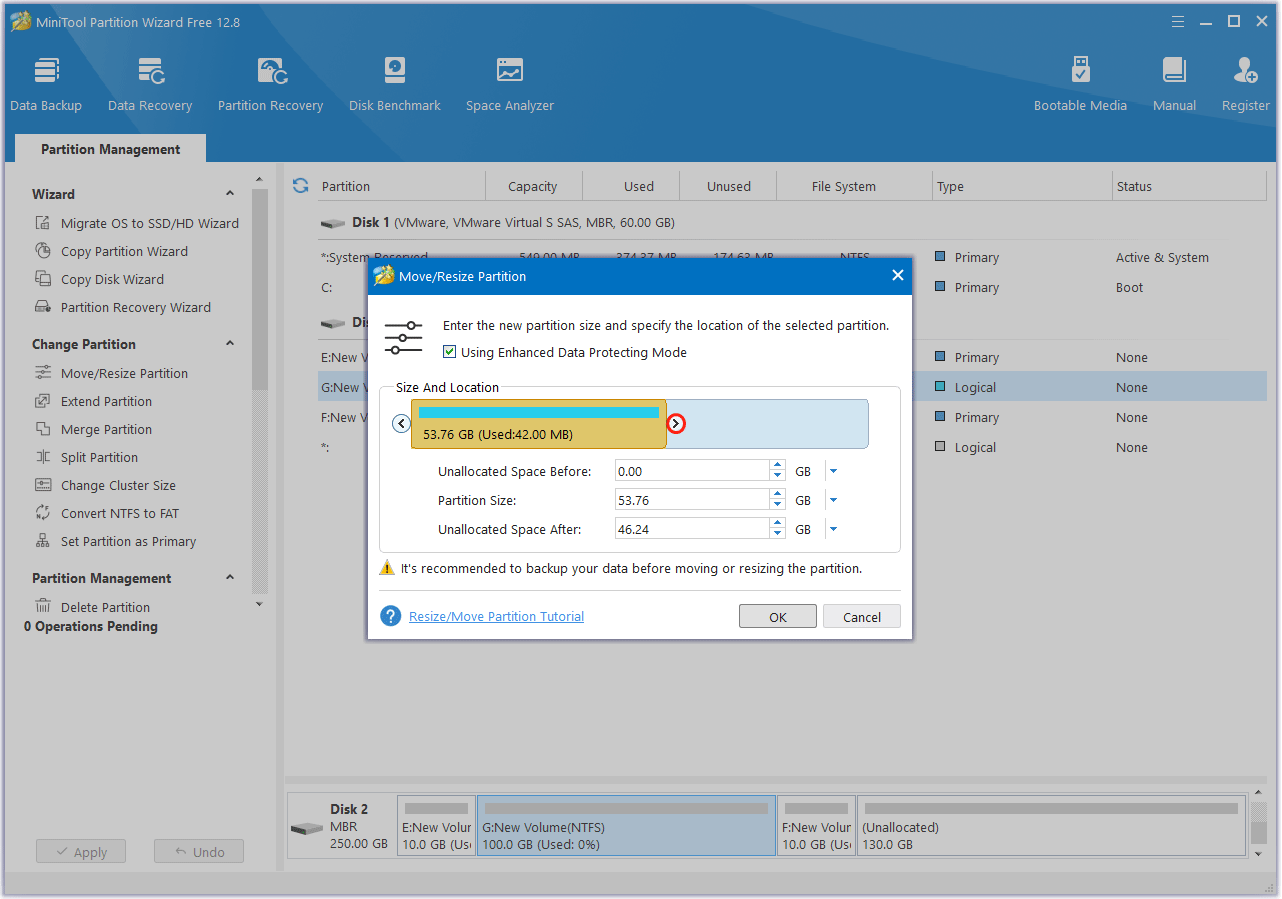Open the Partition Recovery tool
This screenshot has width=1282, height=899.
coord(270,84)
